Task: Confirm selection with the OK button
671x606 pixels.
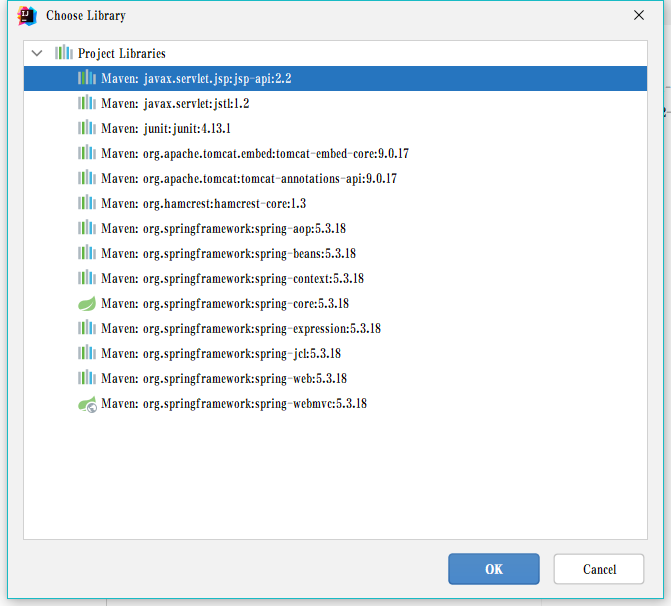Action: [x=493, y=569]
